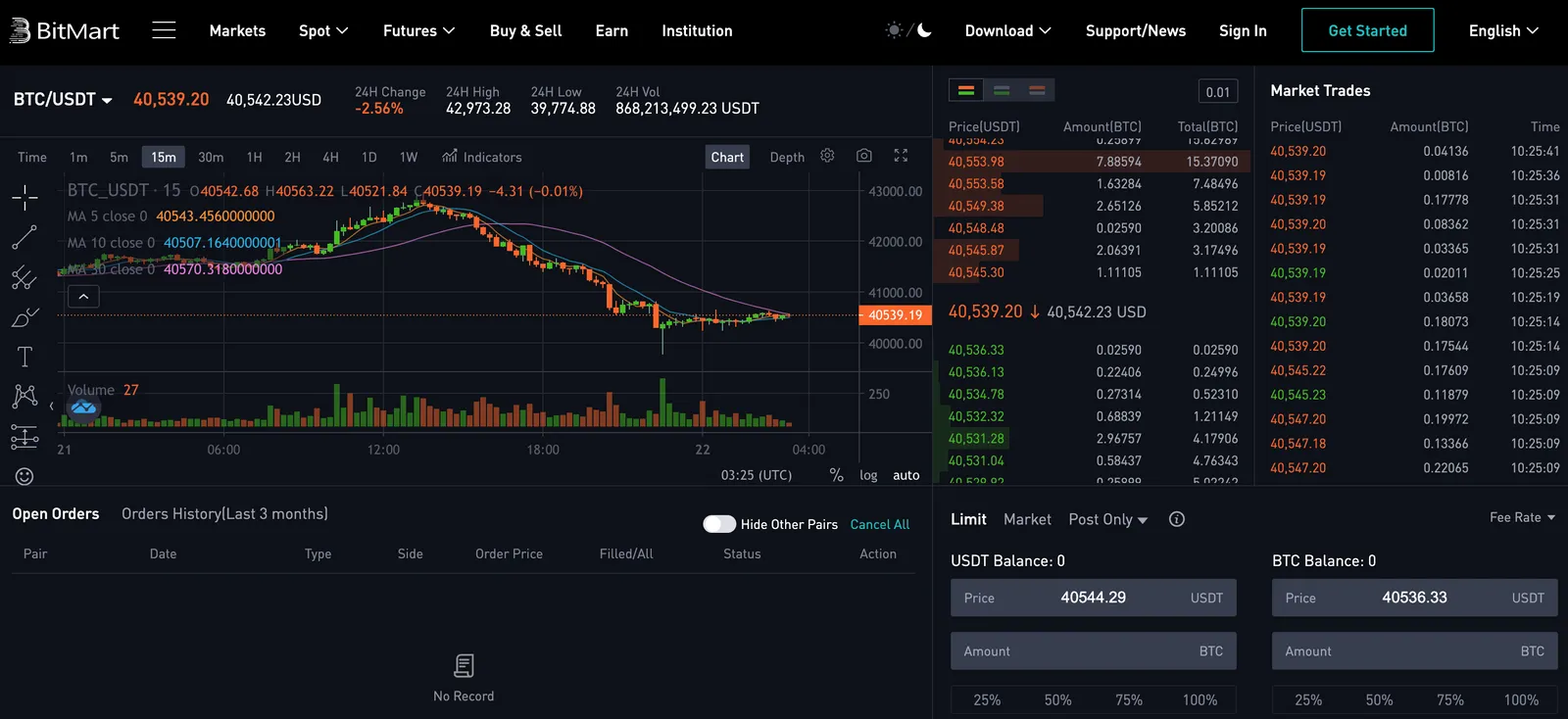Open the Earn menu item

pos(612,30)
